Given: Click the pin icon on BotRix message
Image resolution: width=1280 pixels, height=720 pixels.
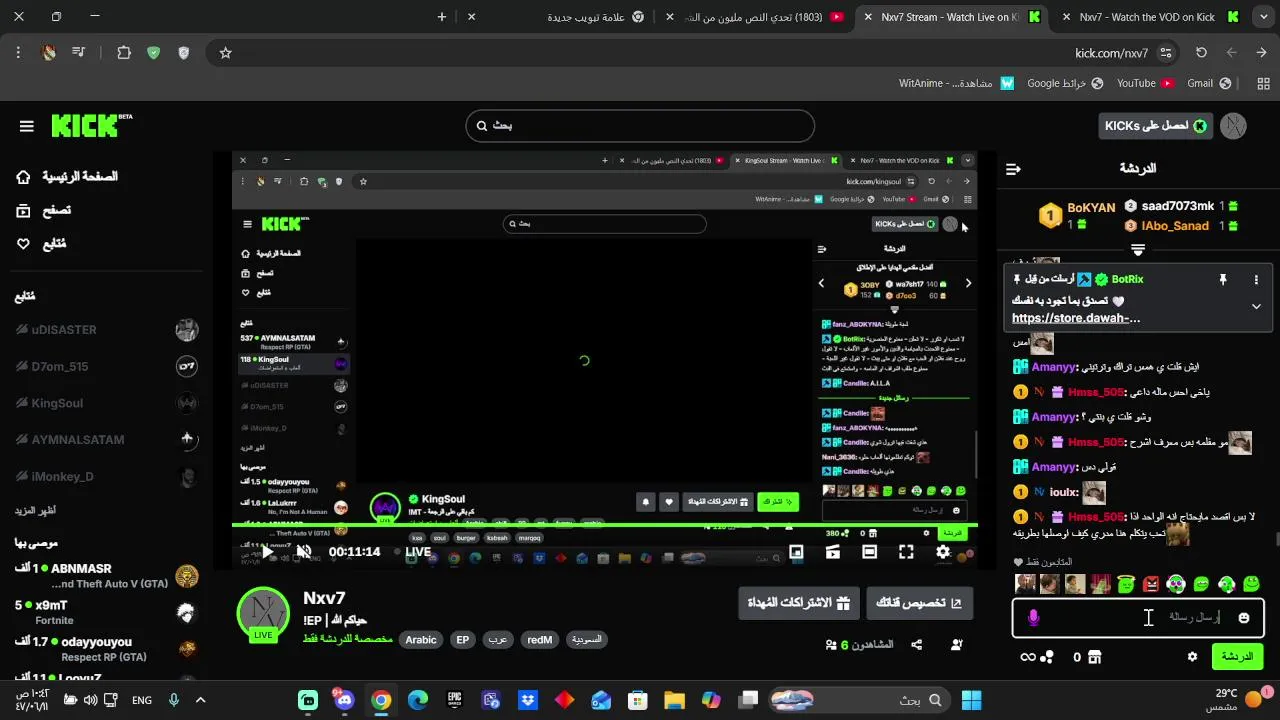Looking at the screenshot, I should pos(1222,280).
